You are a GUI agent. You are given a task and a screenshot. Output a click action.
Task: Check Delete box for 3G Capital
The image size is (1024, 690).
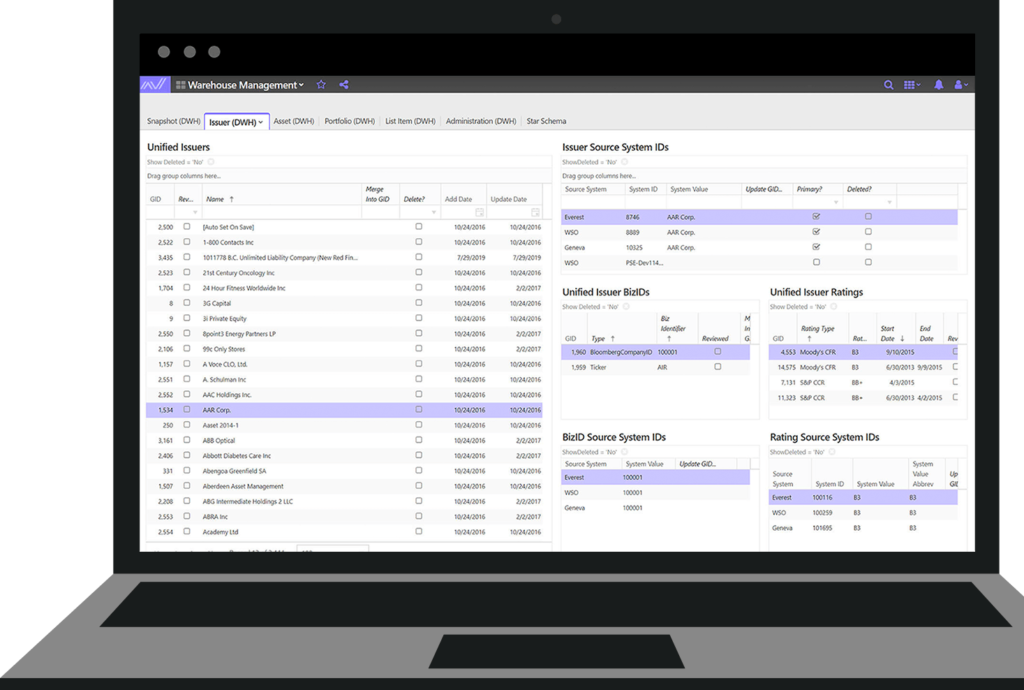[419, 303]
